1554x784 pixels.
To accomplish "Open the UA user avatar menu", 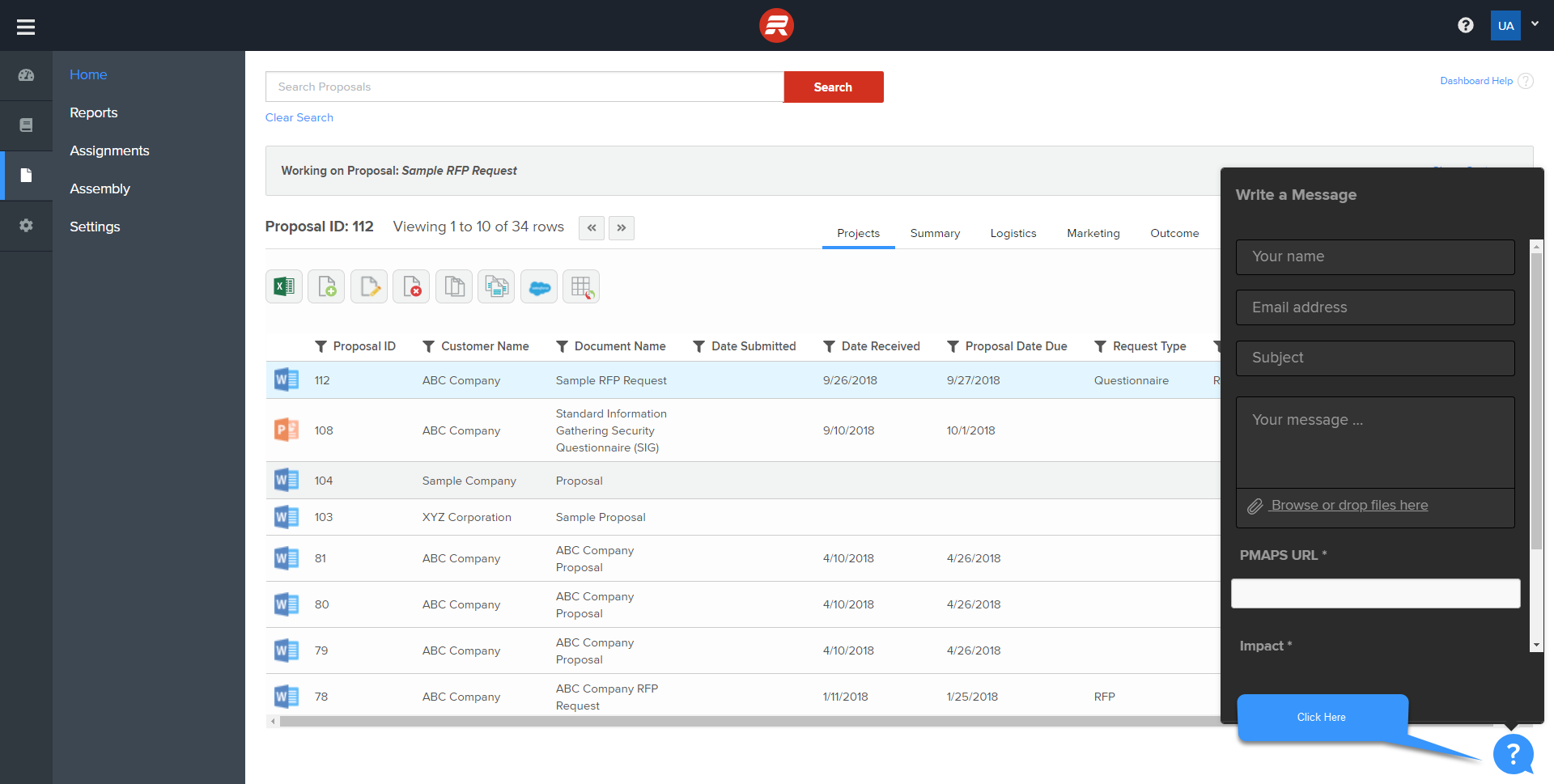I will [1505, 25].
